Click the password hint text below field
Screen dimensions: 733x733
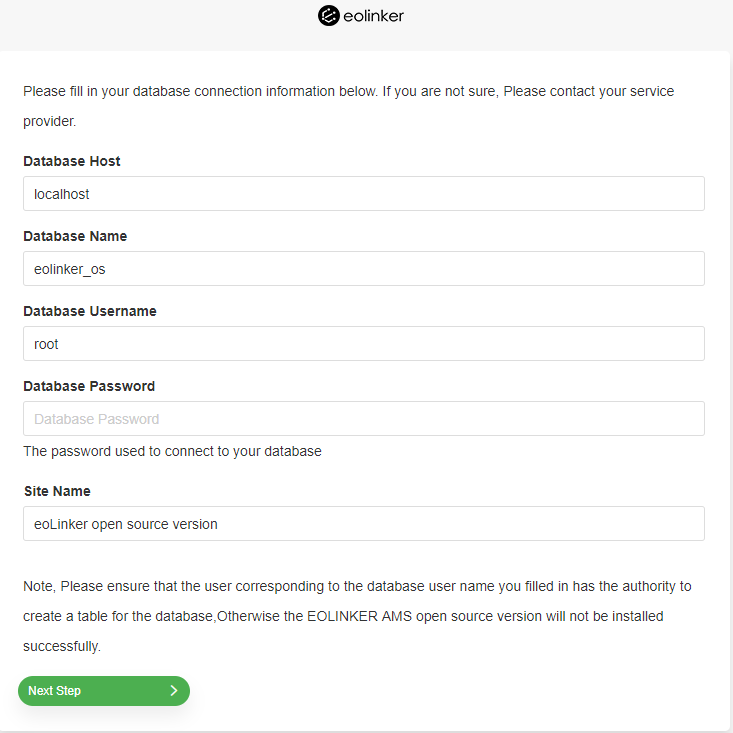tap(172, 451)
